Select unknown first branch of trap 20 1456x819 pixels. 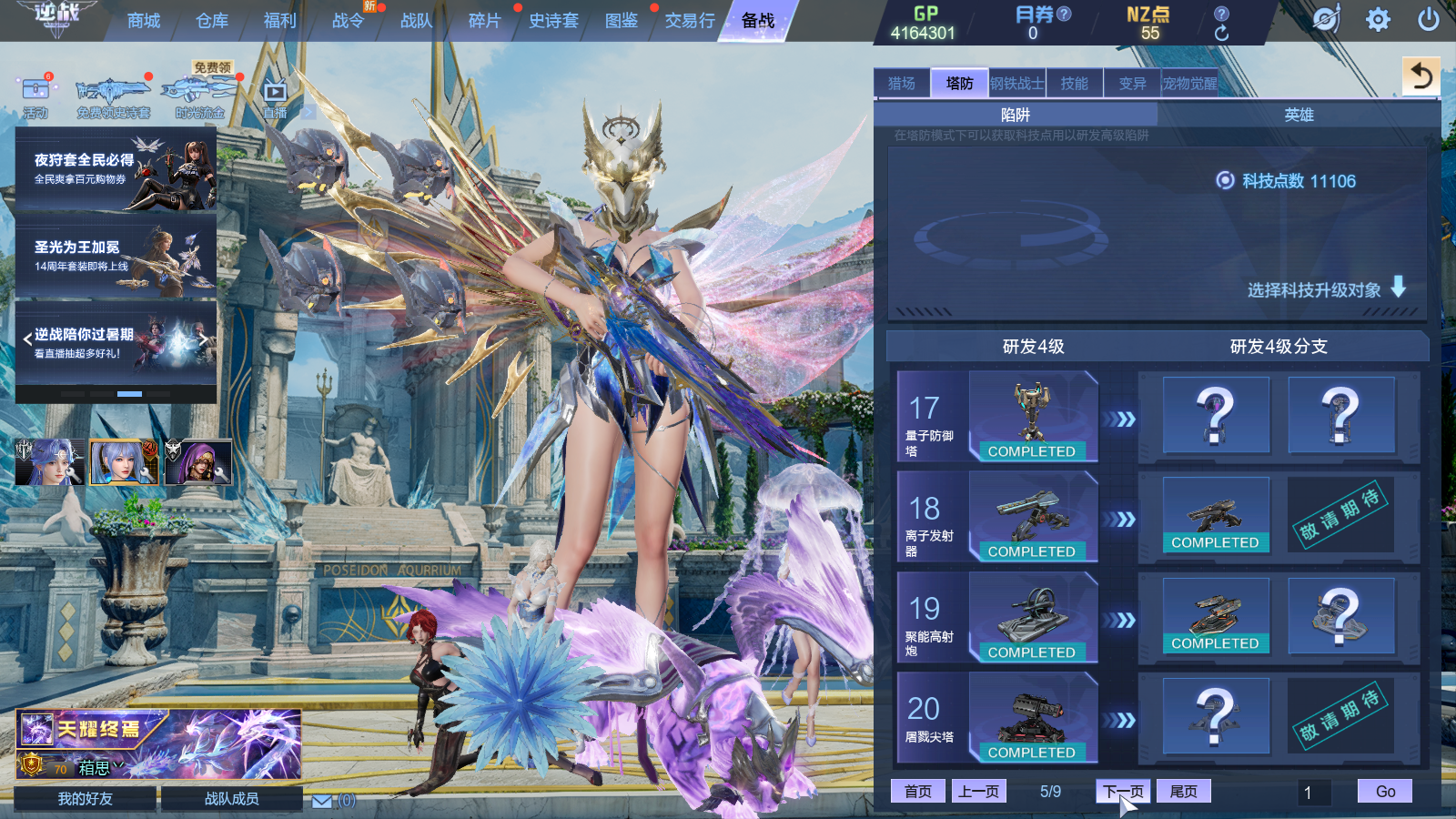pyautogui.click(x=1216, y=716)
